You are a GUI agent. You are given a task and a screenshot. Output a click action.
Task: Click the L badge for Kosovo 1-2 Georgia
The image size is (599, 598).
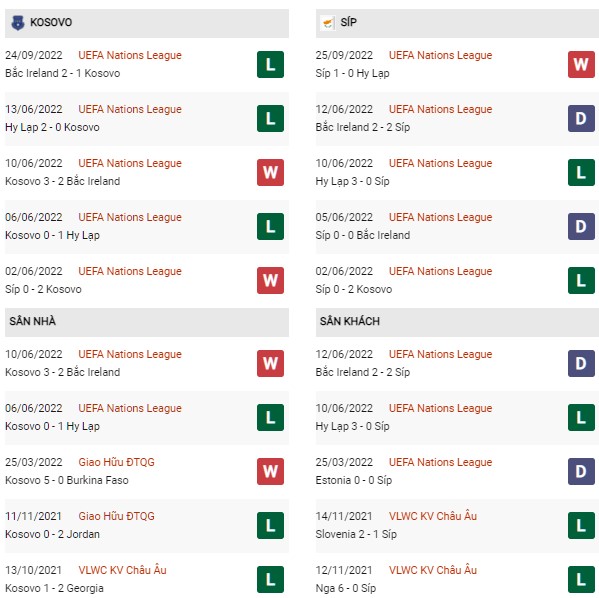click(270, 579)
